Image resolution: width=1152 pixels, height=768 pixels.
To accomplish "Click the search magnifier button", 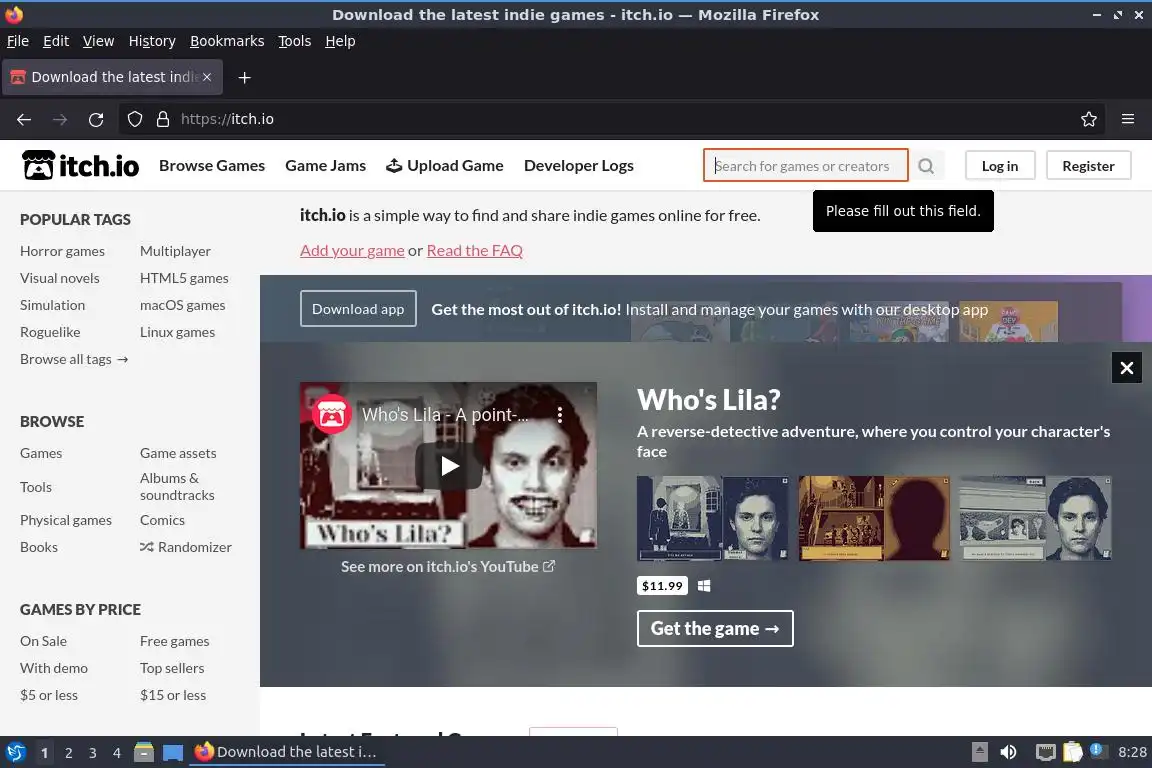I will pos(926,166).
